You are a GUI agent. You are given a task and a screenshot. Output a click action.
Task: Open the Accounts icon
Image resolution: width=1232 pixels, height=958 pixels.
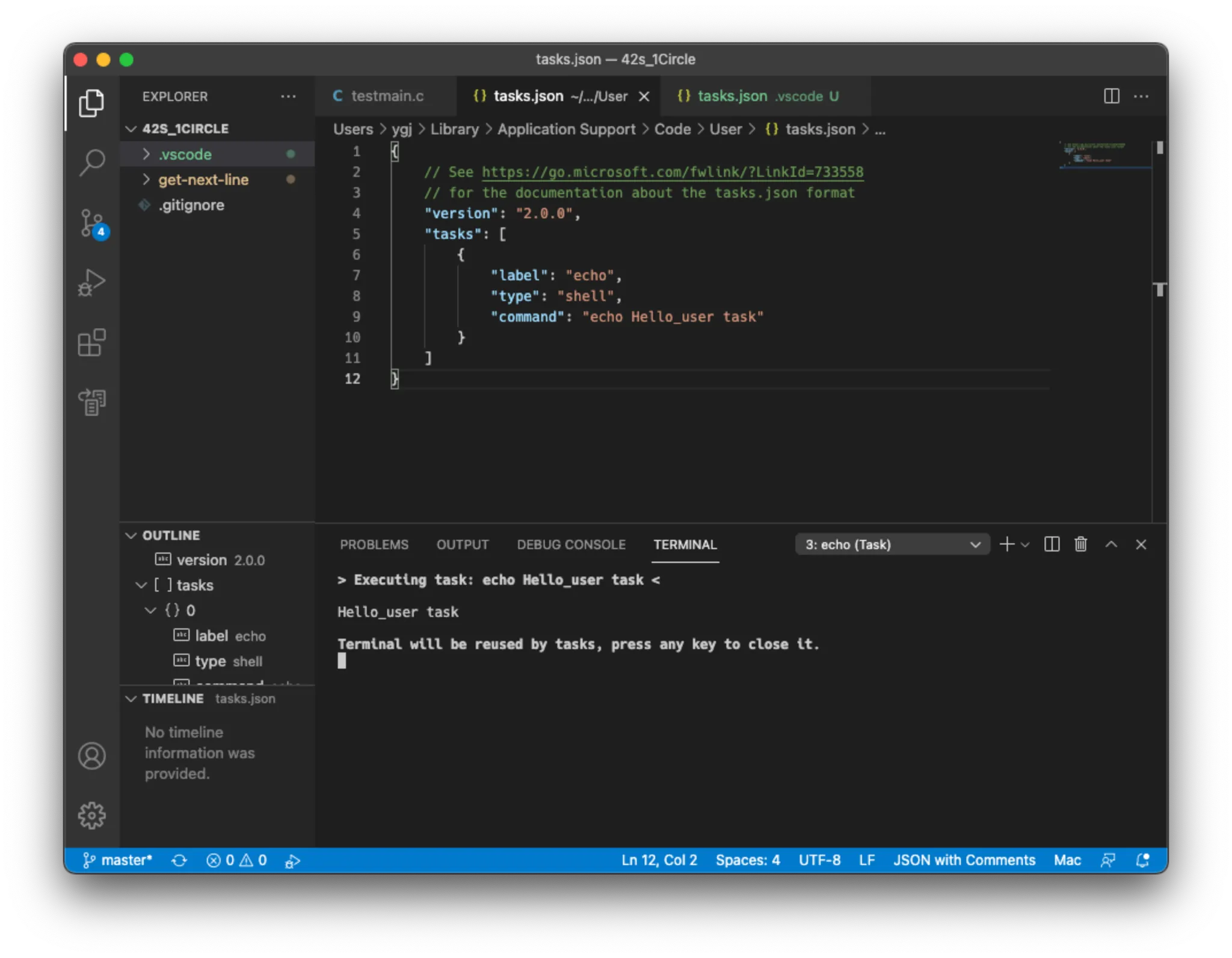[x=92, y=756]
